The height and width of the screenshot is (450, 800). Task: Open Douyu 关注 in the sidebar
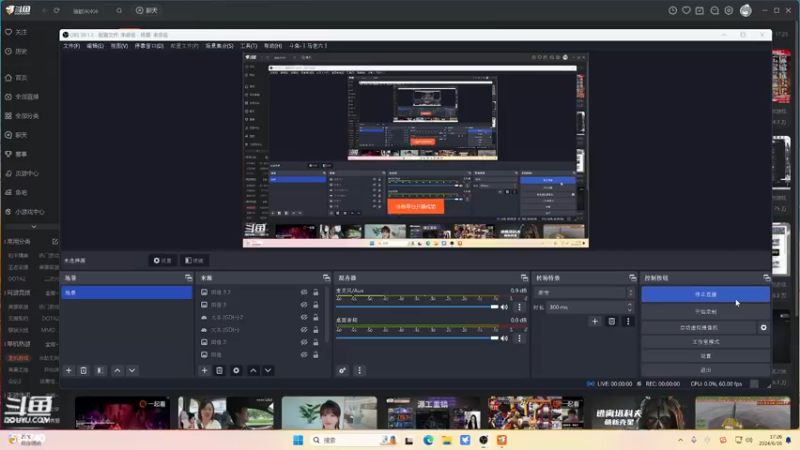[x=16, y=32]
